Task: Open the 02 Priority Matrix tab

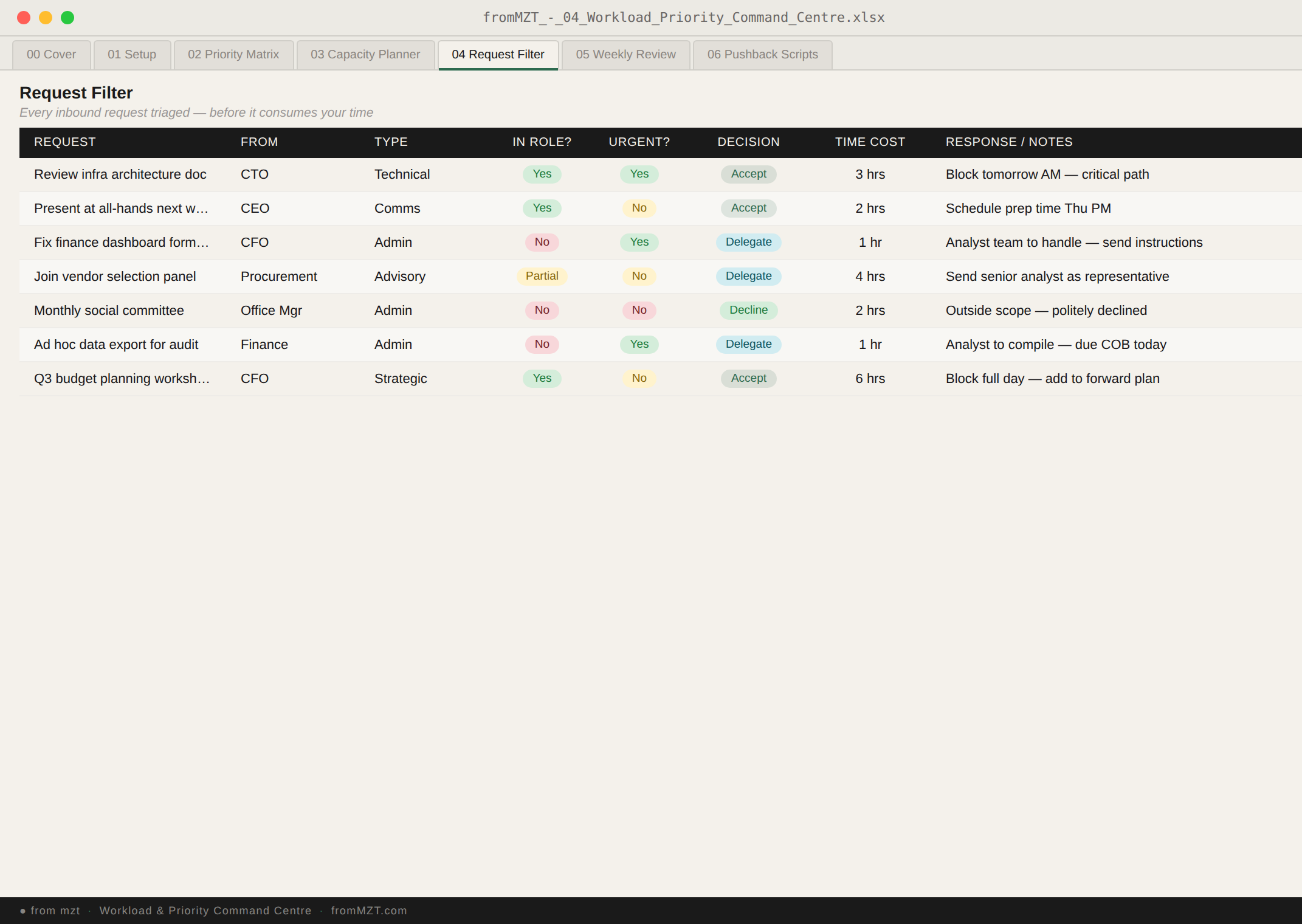Action: 233,55
